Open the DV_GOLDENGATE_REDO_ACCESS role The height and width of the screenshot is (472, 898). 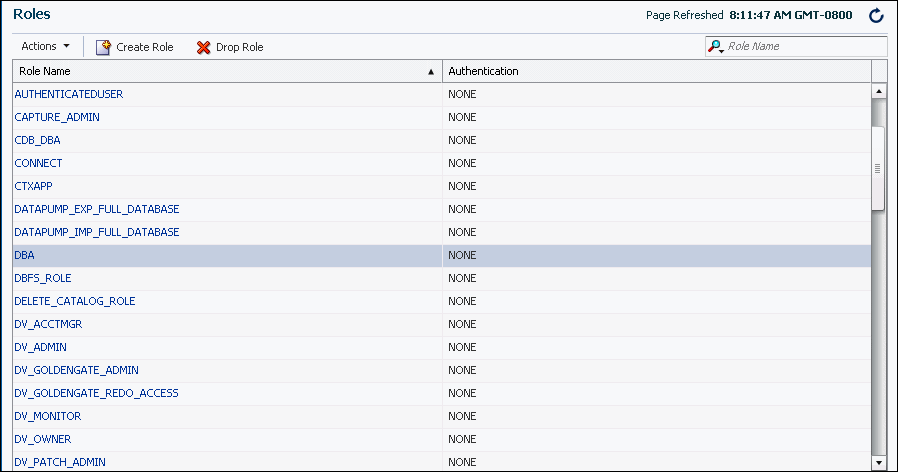(96, 393)
